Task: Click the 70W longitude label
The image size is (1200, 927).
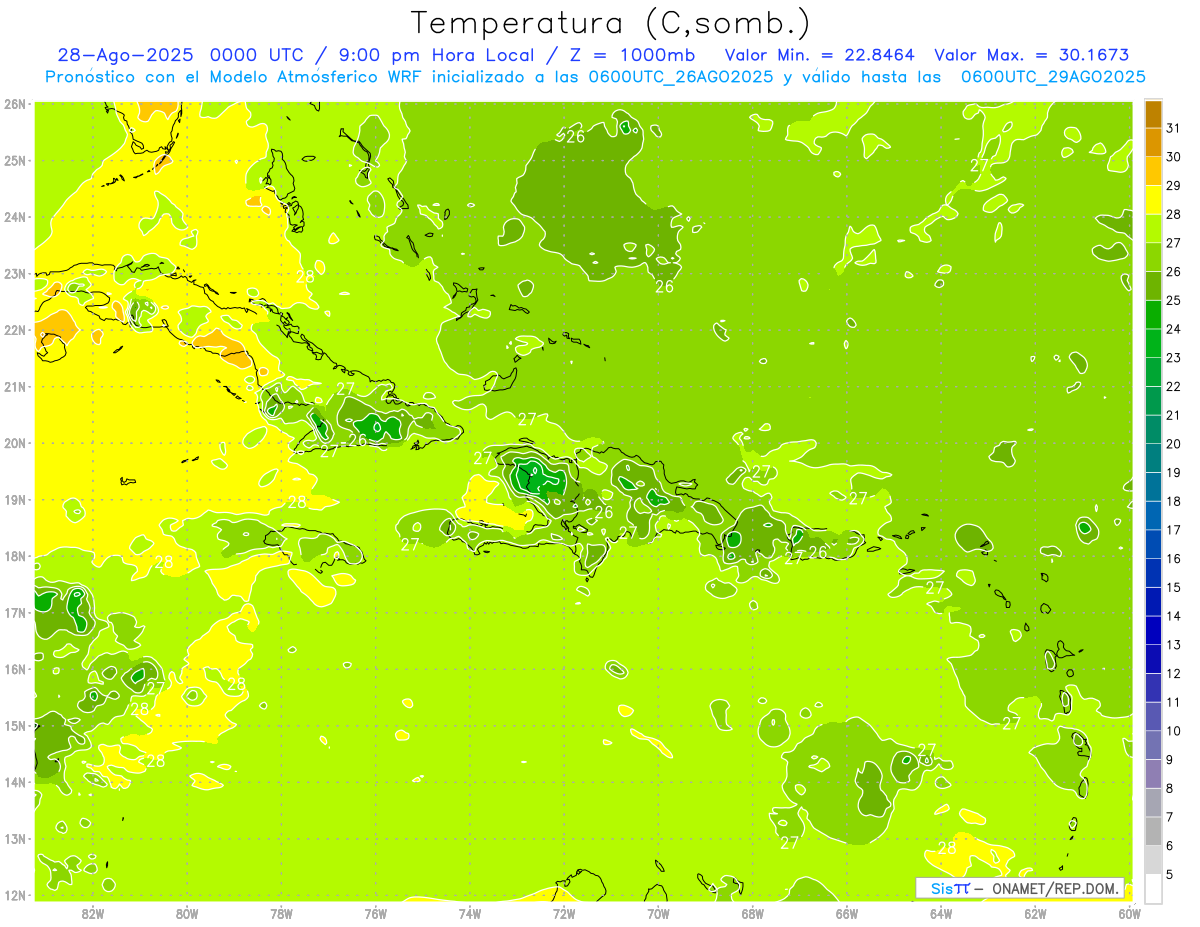Action: click(x=658, y=913)
